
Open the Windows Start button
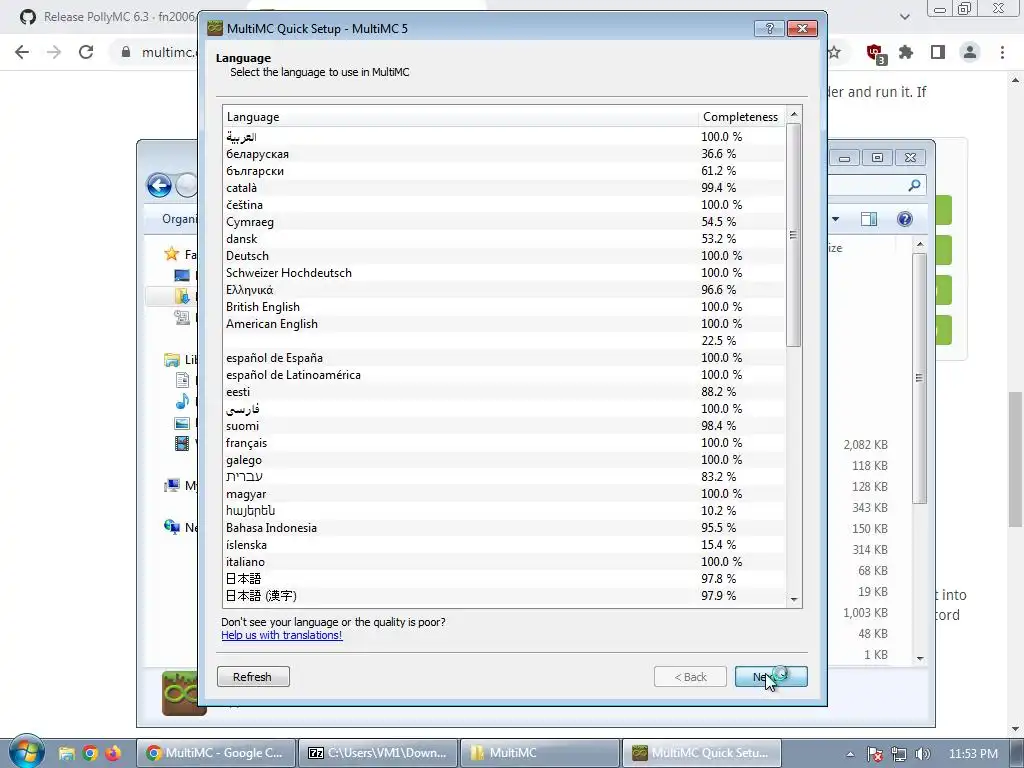click(26, 751)
